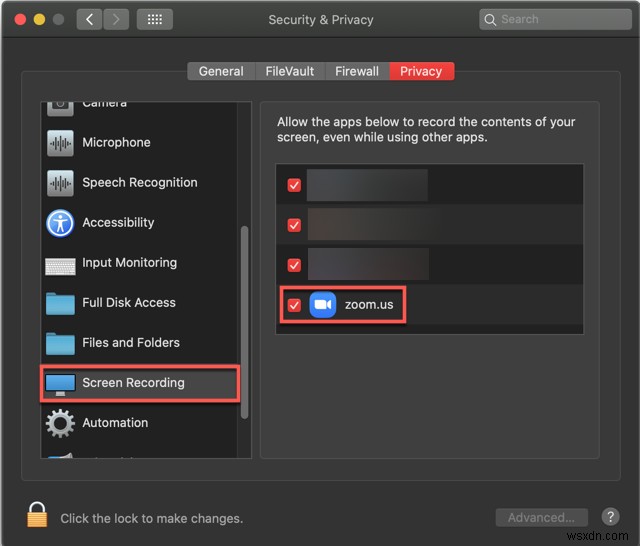Viewport: 640px width, 546px height.
Task: Click the Advanced... button
Action: point(542,517)
